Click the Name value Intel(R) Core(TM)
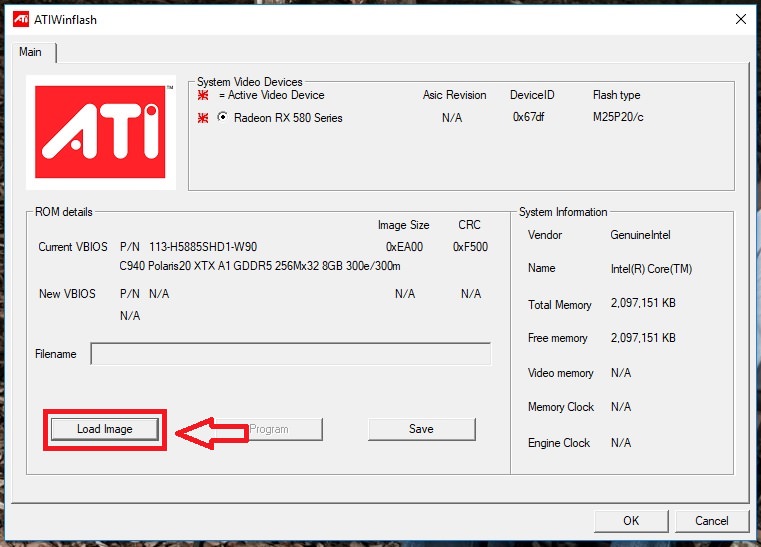 [x=651, y=269]
